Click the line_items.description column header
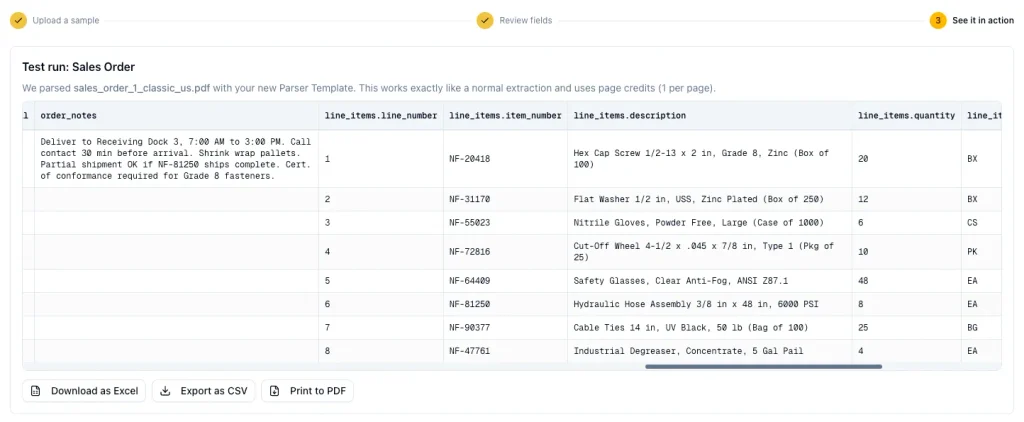The width and height of the screenshot is (1024, 422). coord(710,116)
